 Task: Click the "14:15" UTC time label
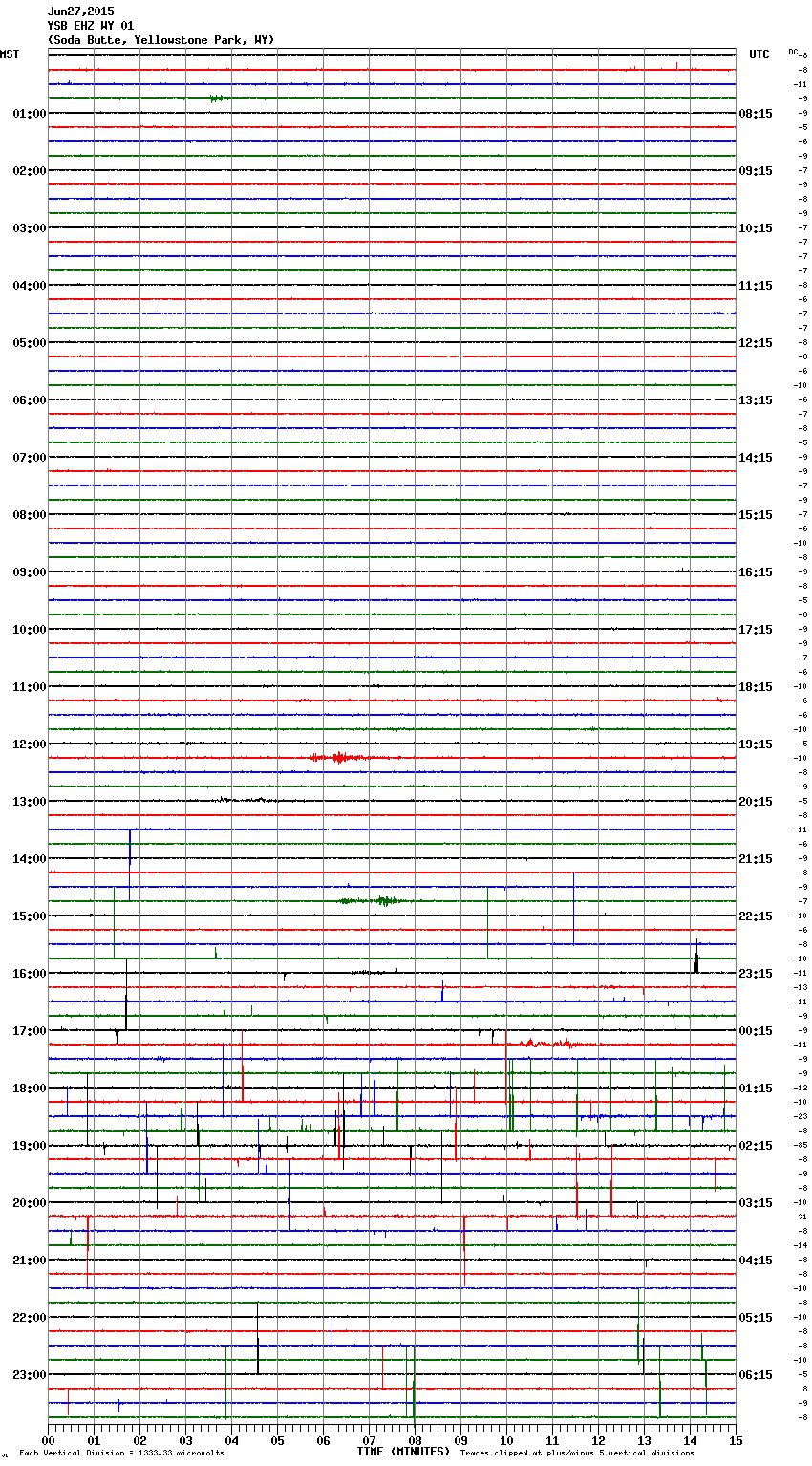(x=756, y=458)
